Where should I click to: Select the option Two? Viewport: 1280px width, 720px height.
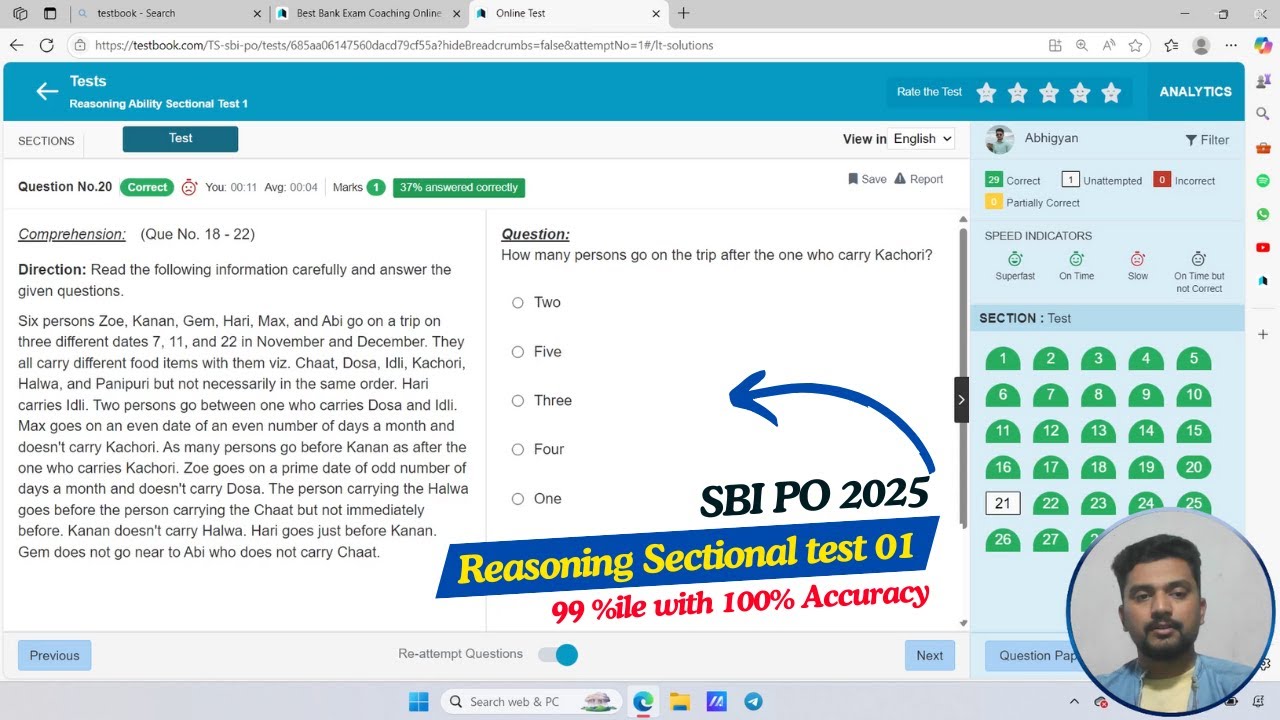[x=518, y=303]
